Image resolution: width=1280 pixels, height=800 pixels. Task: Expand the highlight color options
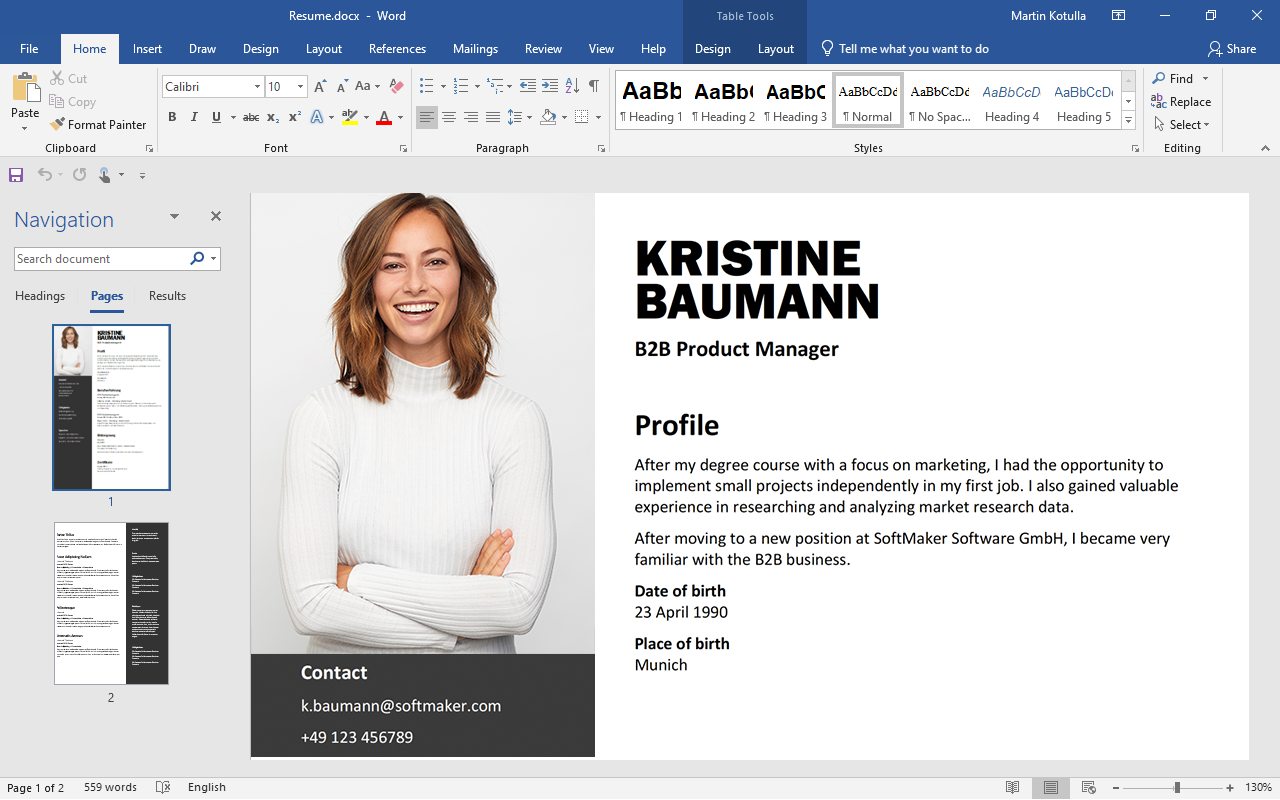[365, 117]
